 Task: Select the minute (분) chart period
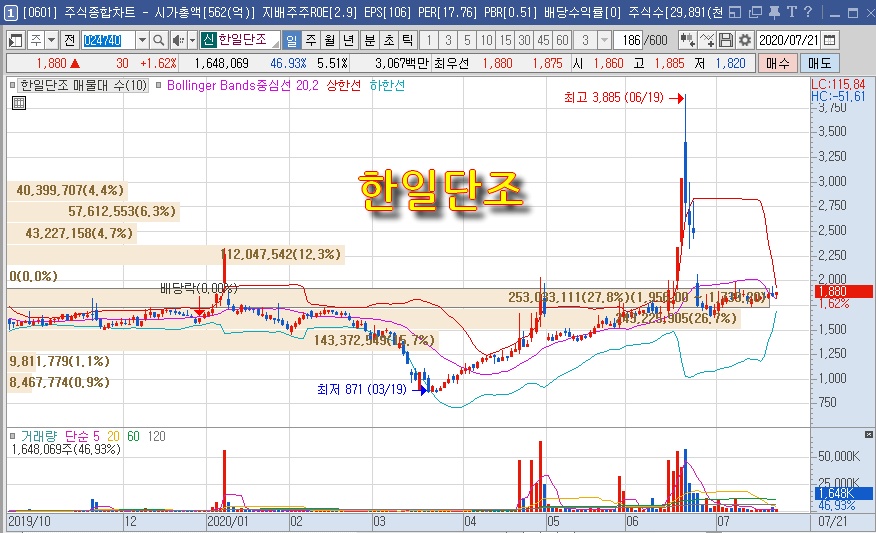[370, 40]
